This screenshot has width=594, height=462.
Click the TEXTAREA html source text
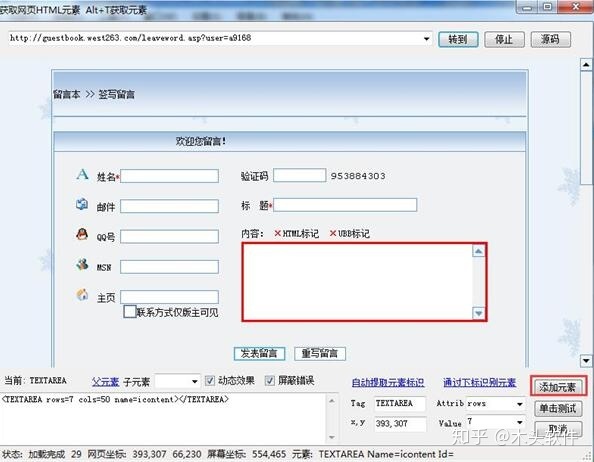[115, 399]
